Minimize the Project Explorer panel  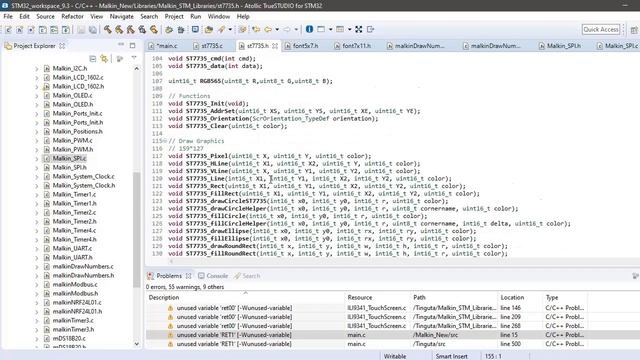pos(121,45)
